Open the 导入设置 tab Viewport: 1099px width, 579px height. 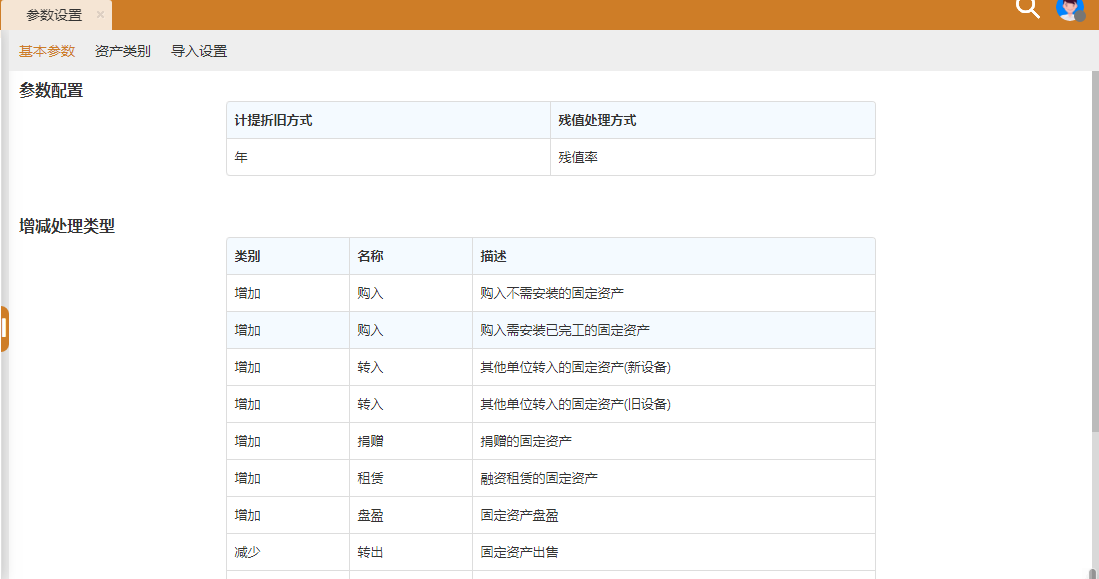click(x=198, y=51)
